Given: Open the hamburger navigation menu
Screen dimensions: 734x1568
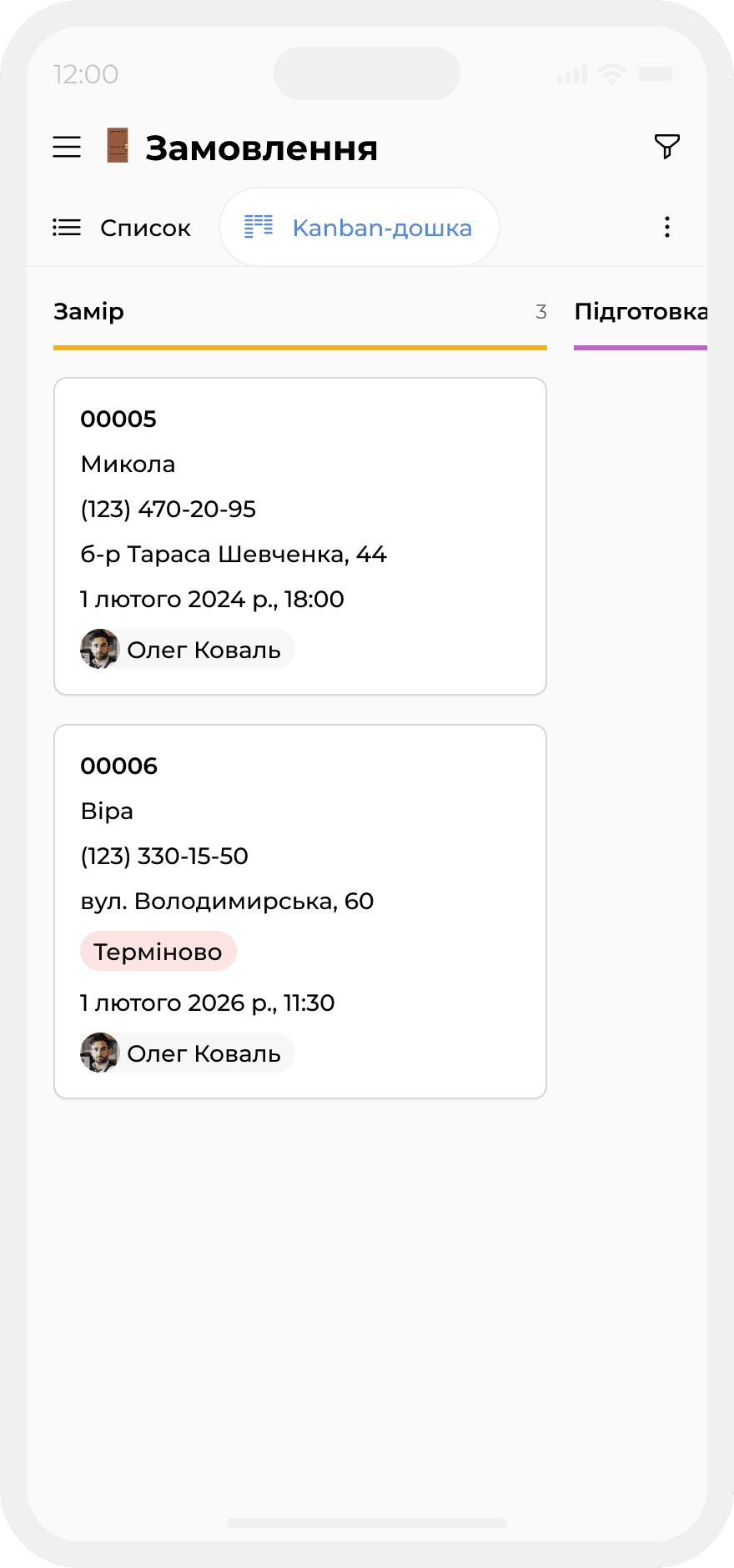Looking at the screenshot, I should (x=67, y=147).
